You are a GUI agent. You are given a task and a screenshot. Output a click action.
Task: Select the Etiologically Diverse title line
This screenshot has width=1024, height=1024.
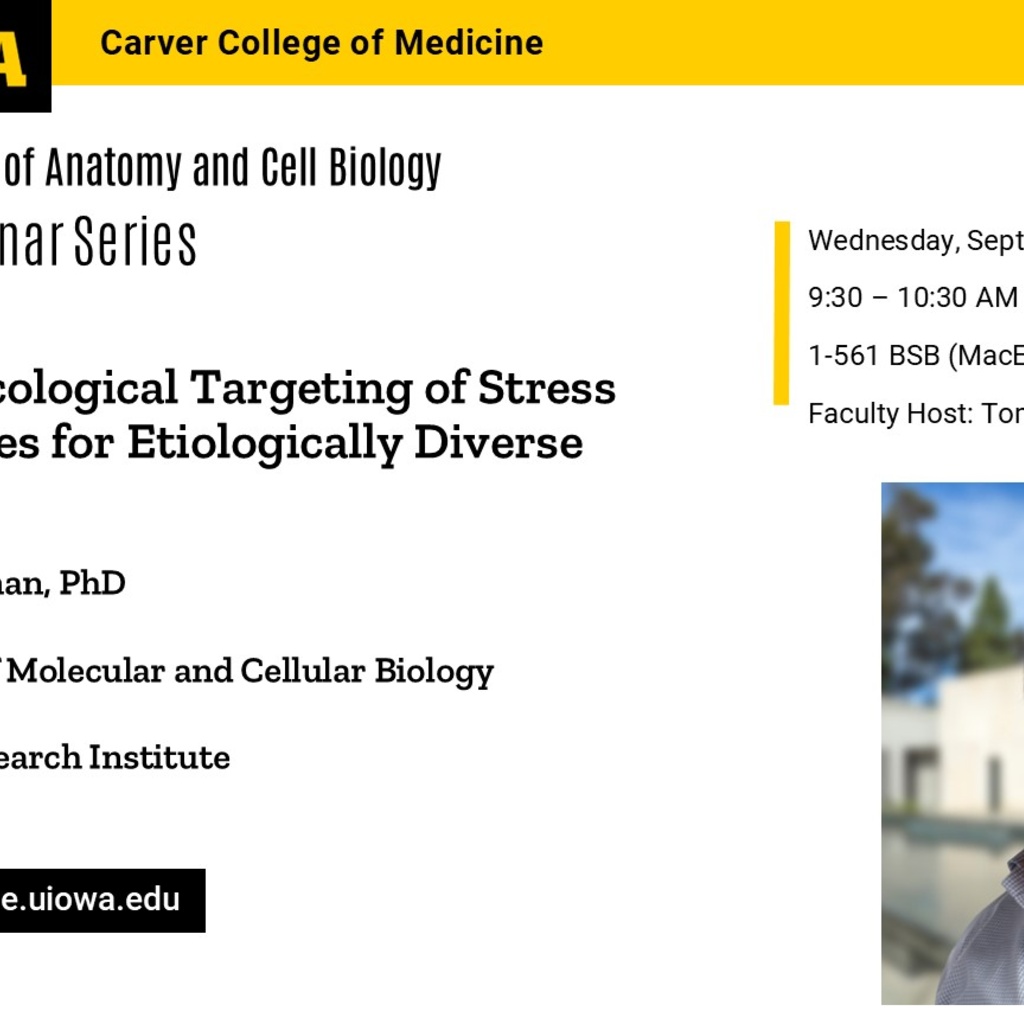[291, 443]
